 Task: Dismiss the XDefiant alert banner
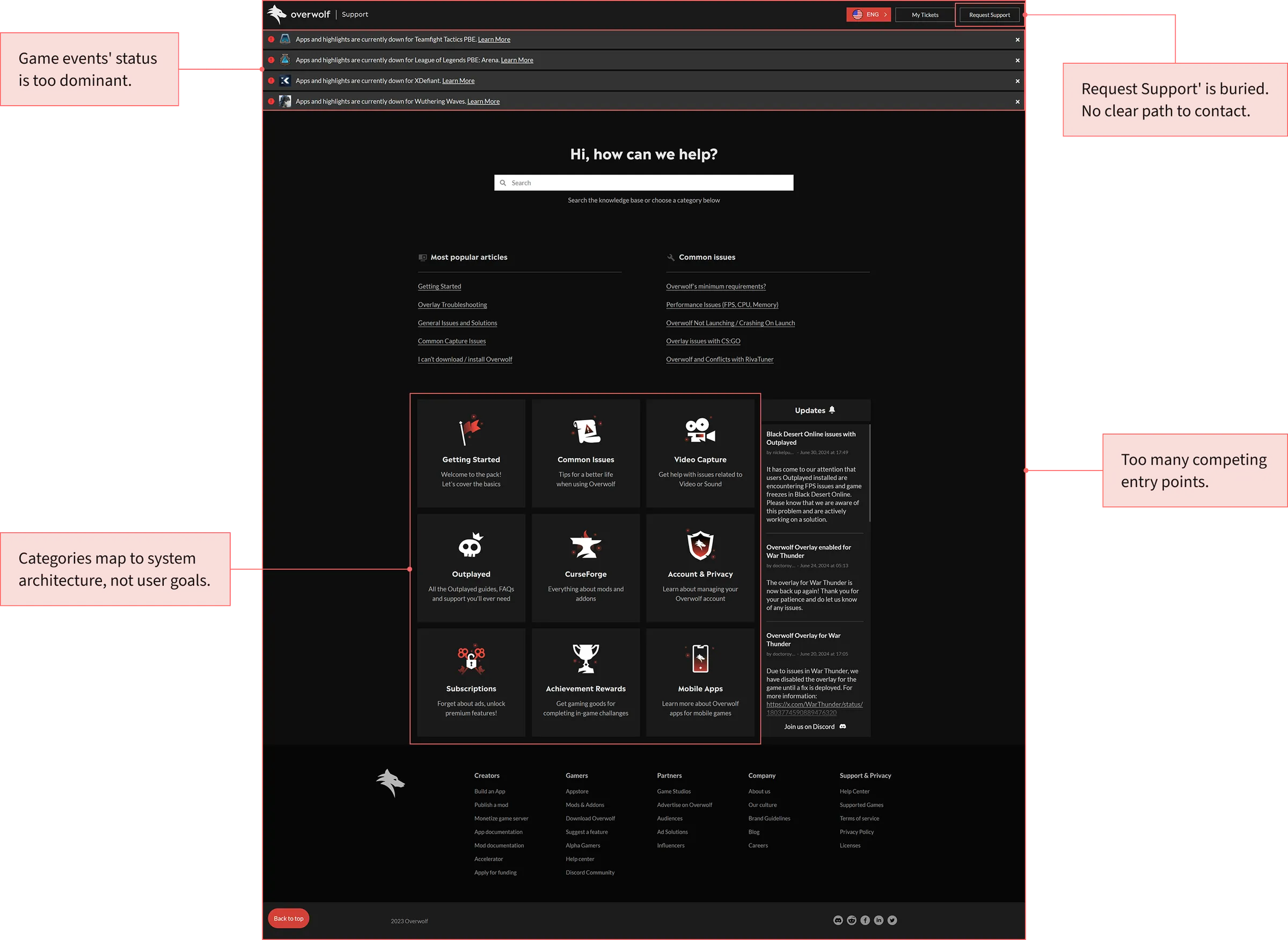[x=1018, y=82]
